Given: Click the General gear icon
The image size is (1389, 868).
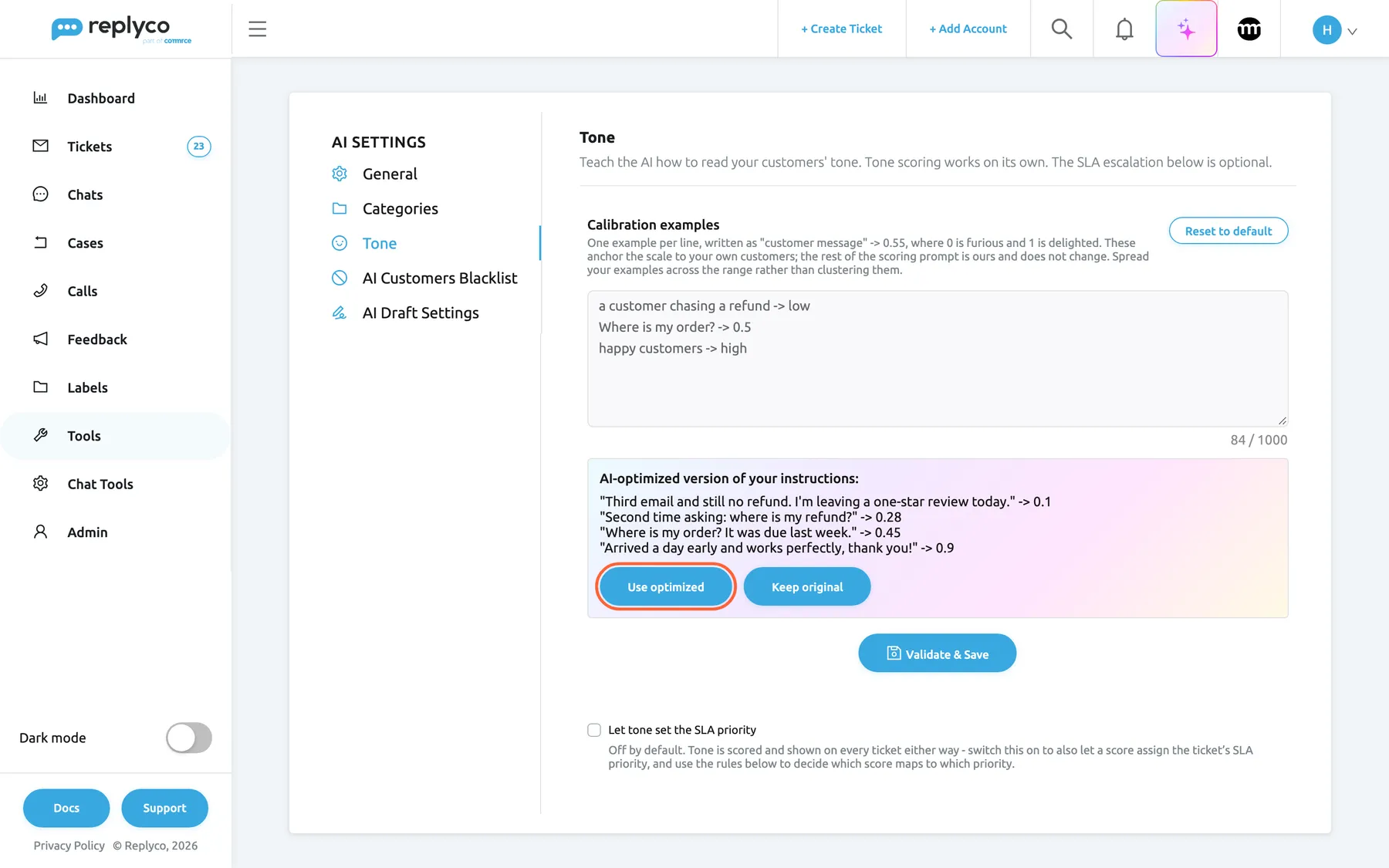Looking at the screenshot, I should tap(340, 174).
